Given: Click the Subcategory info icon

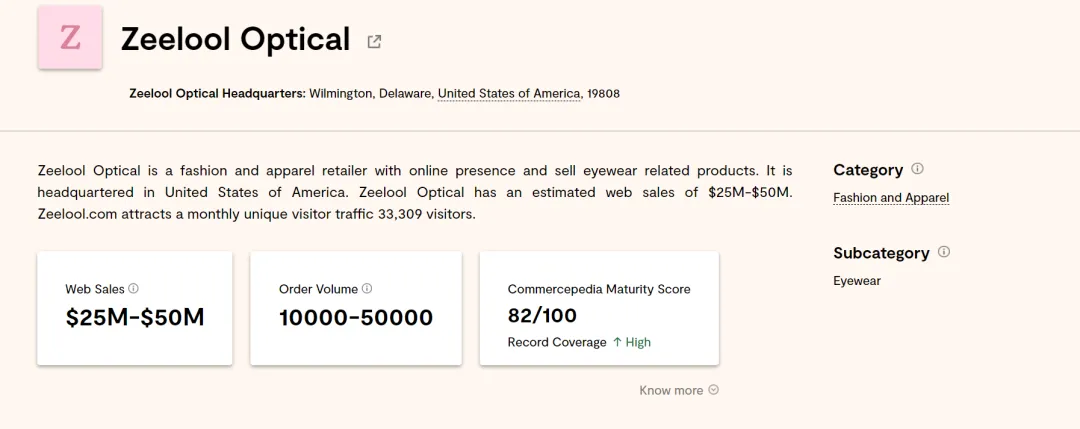Looking at the screenshot, I should [x=944, y=252].
